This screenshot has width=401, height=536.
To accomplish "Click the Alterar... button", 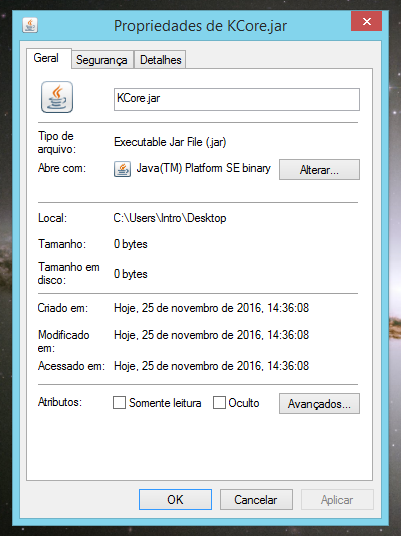I will point(319,170).
